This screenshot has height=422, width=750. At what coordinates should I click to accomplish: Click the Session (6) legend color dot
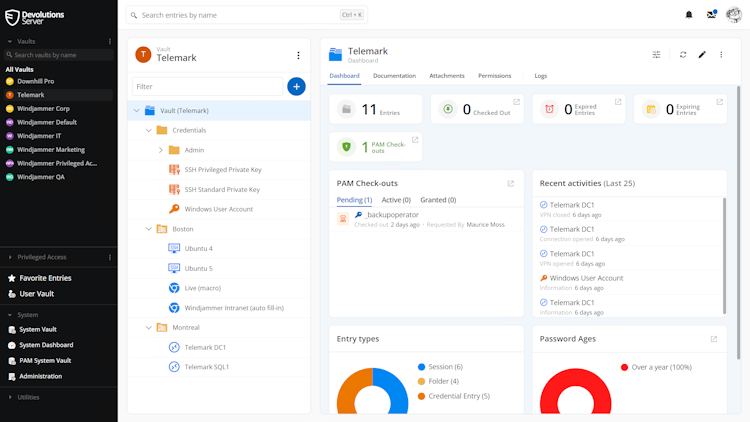point(421,367)
